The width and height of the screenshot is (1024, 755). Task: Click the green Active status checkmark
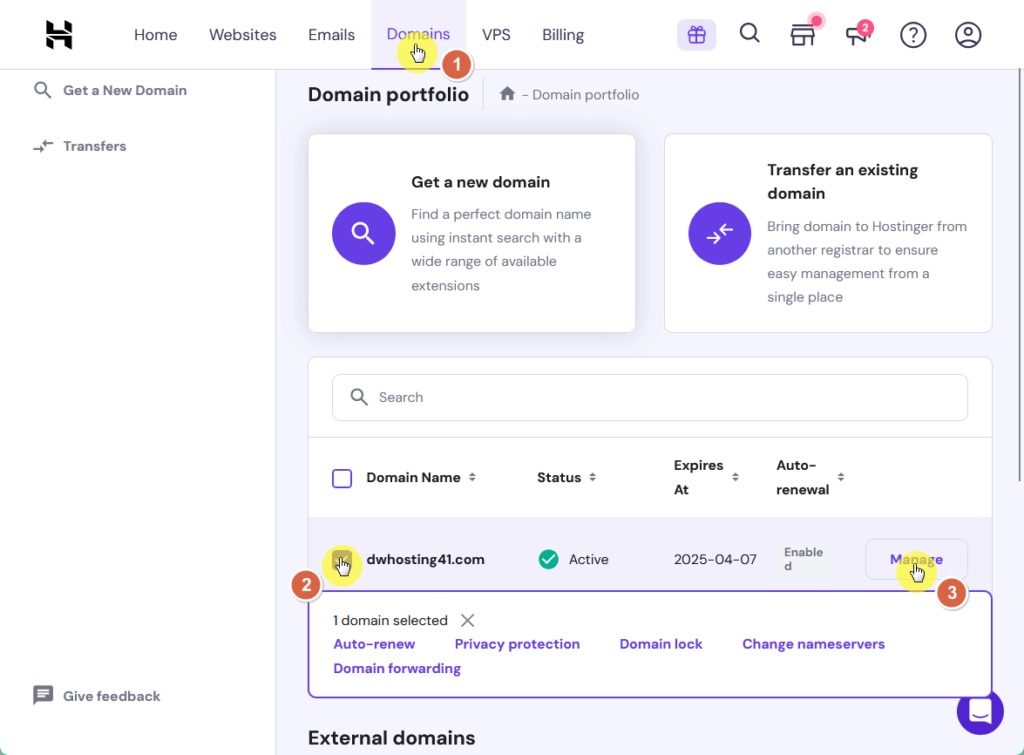(549, 559)
